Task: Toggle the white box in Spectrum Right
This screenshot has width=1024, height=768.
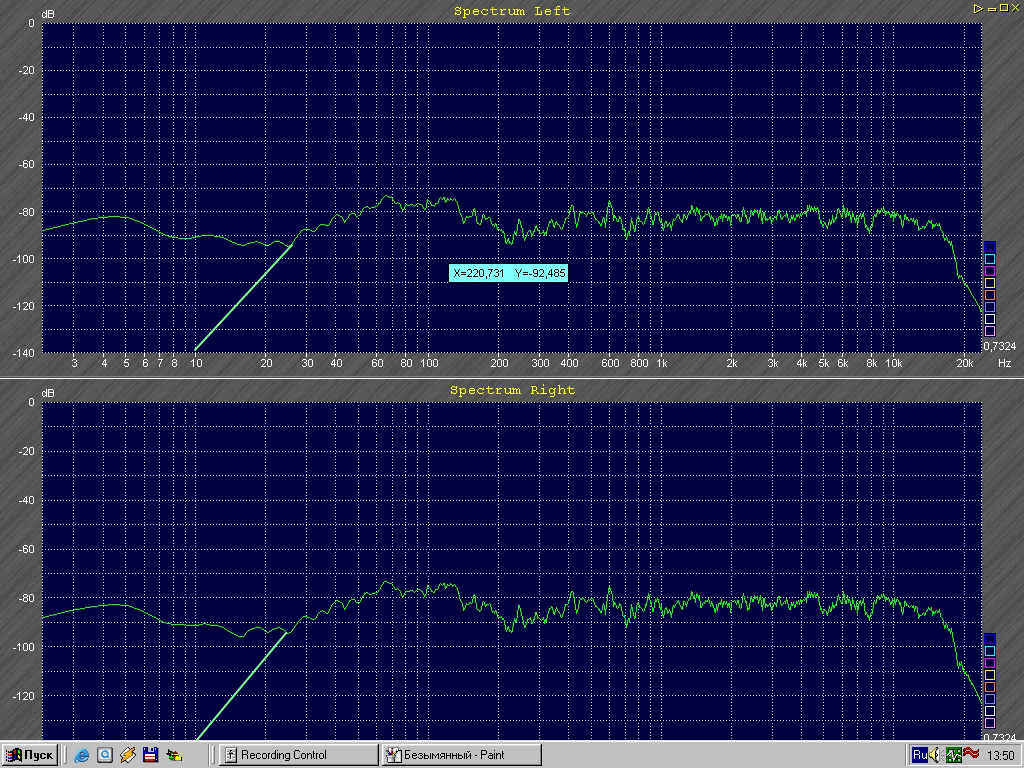Action: point(990,710)
